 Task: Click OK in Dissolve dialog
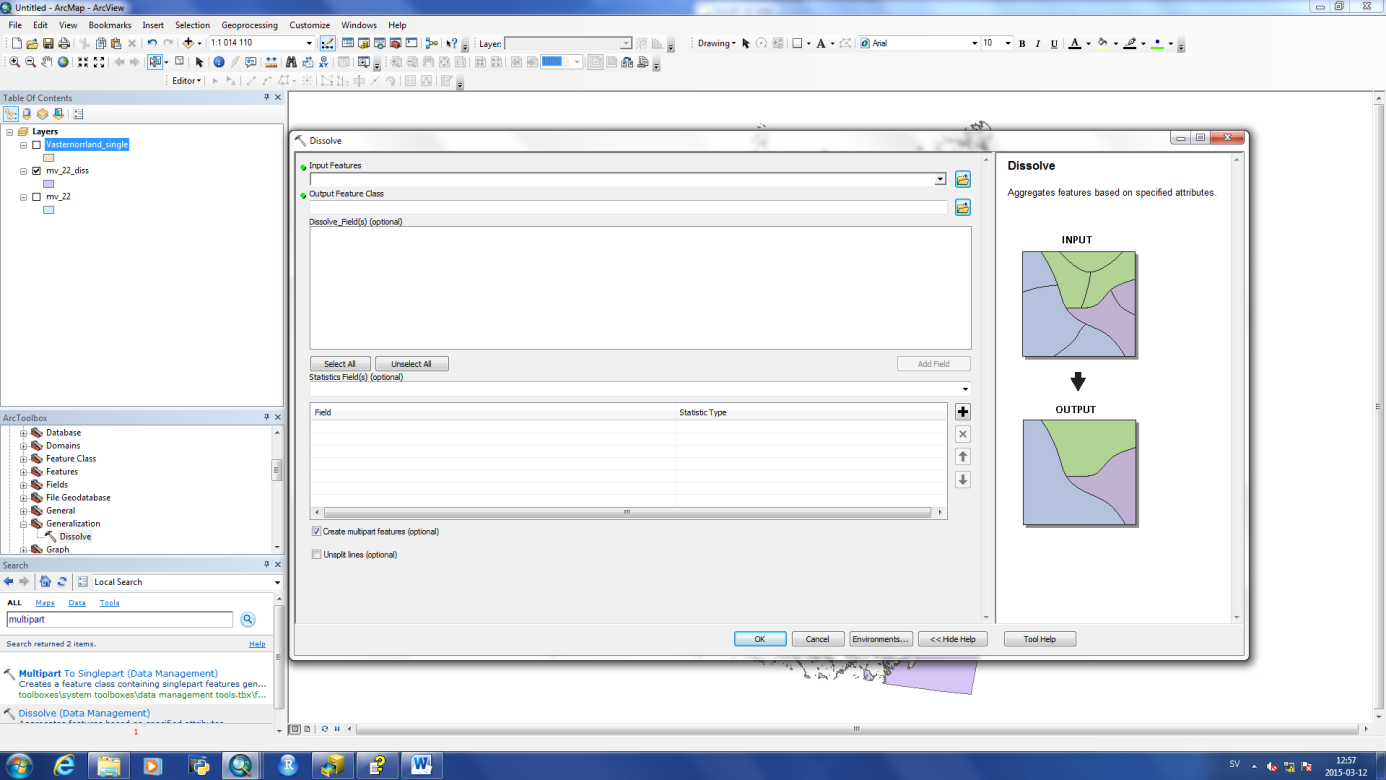pos(760,639)
